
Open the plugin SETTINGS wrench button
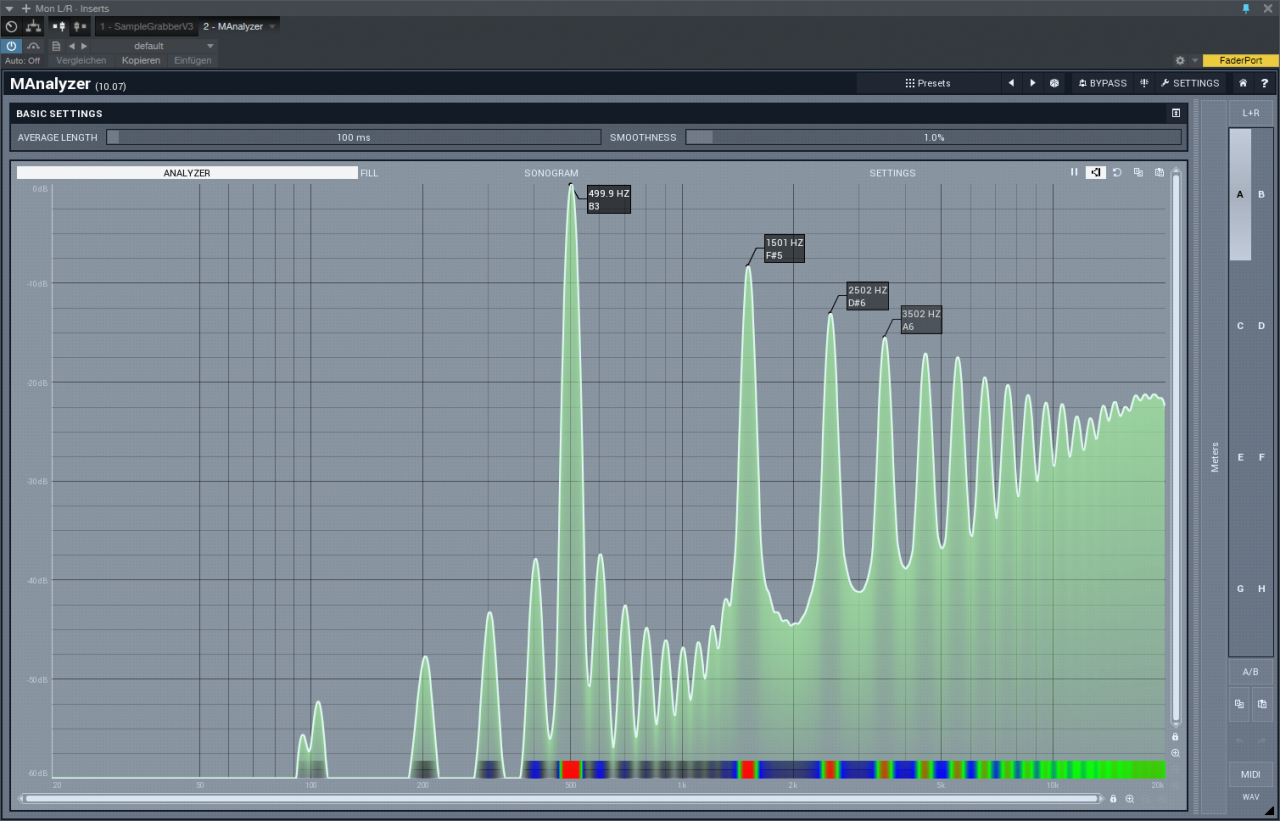tap(1190, 83)
